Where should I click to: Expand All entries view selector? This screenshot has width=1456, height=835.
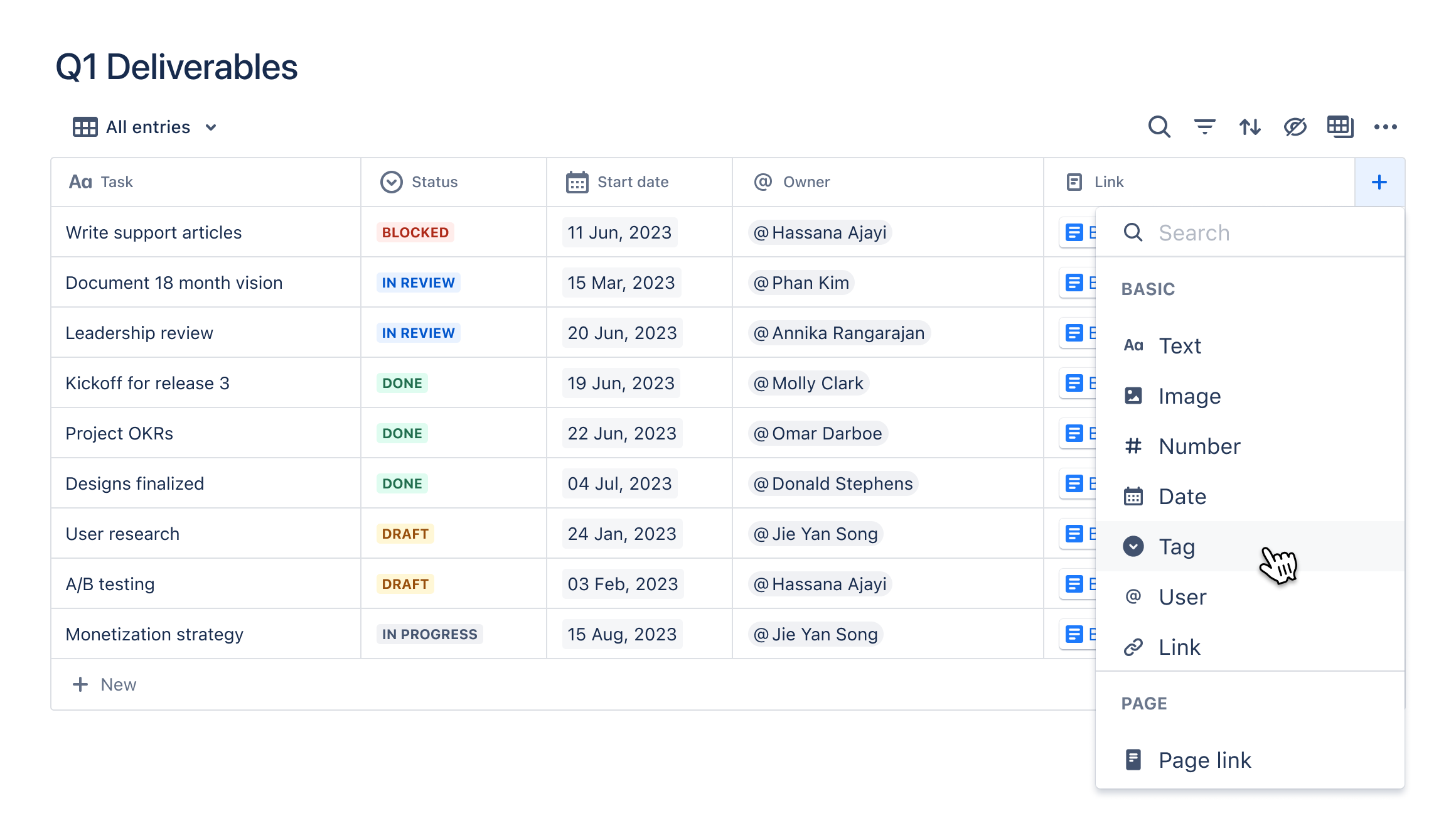click(x=211, y=127)
